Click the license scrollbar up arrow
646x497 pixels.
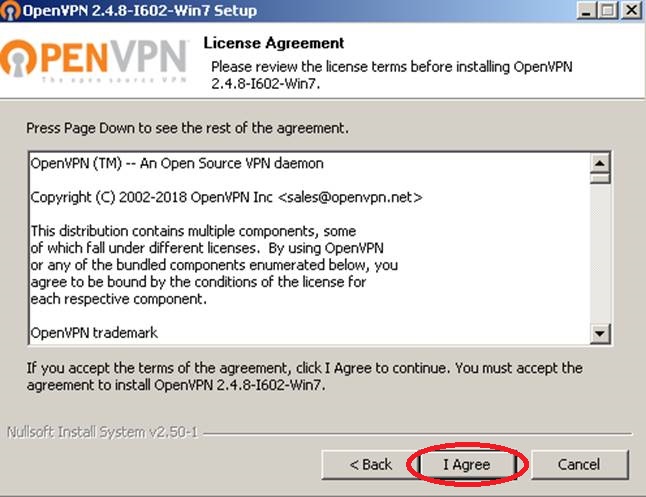pos(600,163)
